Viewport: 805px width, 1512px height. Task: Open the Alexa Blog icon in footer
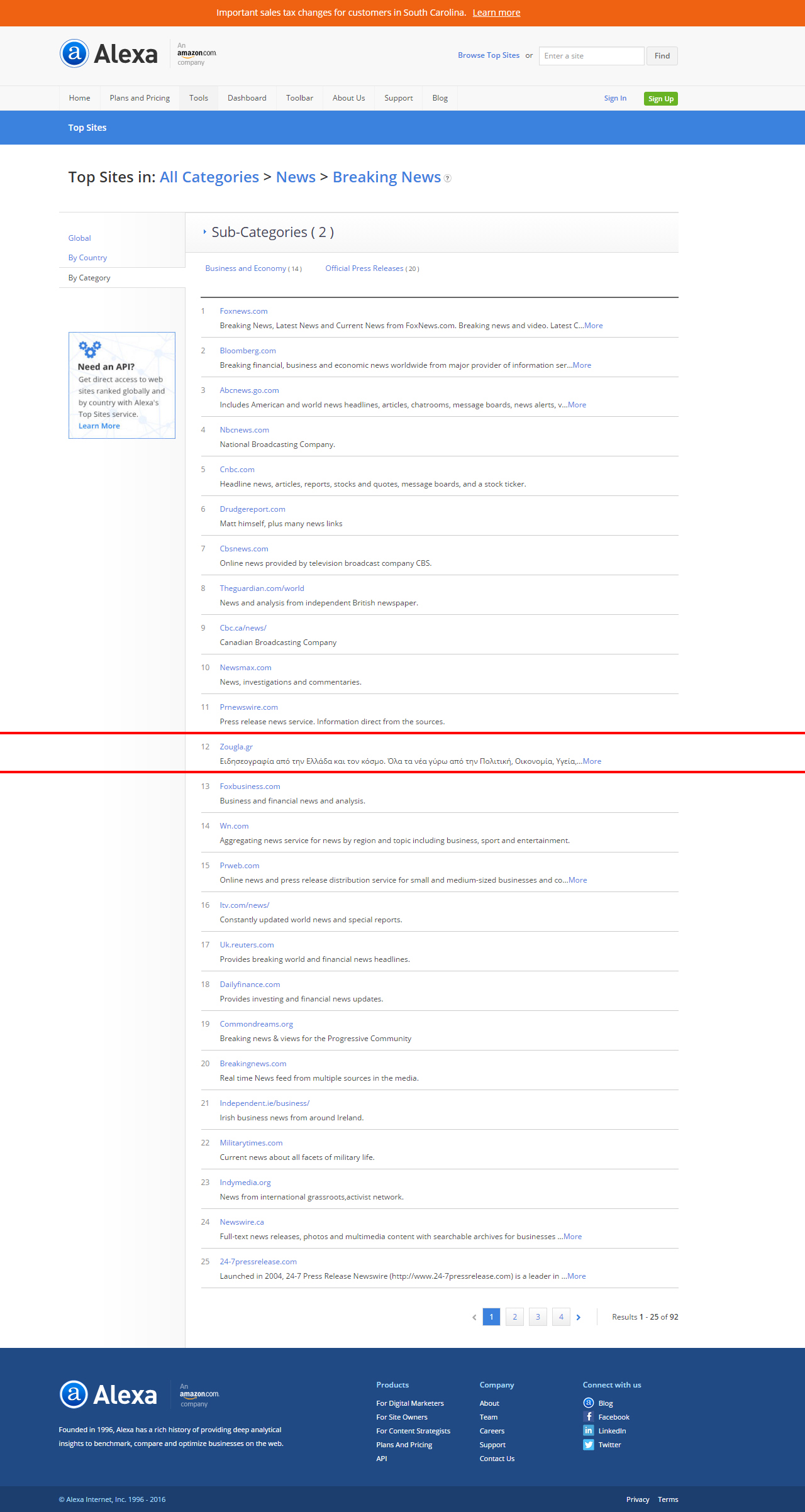pos(589,1403)
